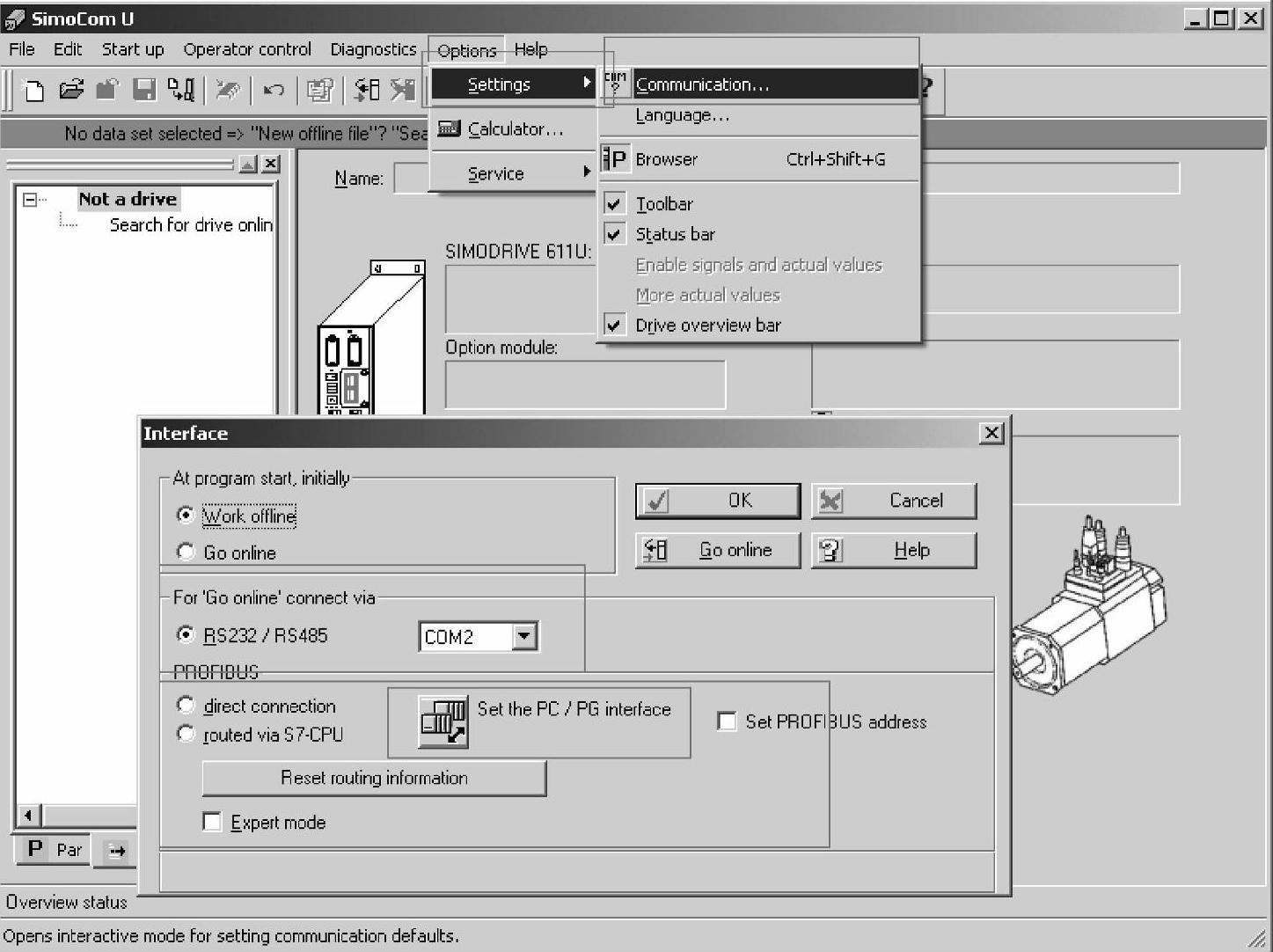Open the File menu
Image resolution: width=1273 pixels, height=952 pixels.
pyautogui.click(x=22, y=49)
